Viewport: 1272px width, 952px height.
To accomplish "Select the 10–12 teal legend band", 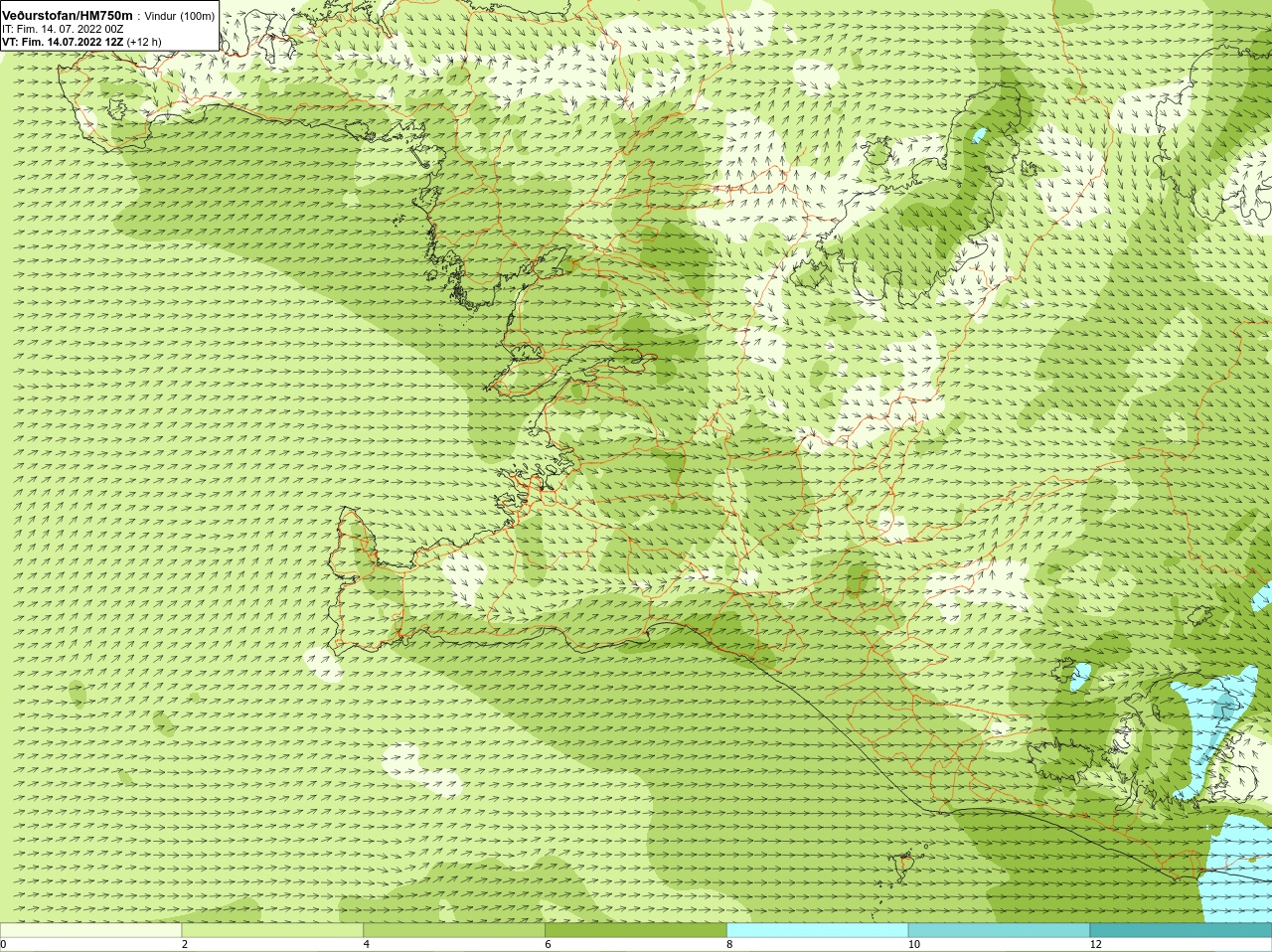I will coord(999,929).
